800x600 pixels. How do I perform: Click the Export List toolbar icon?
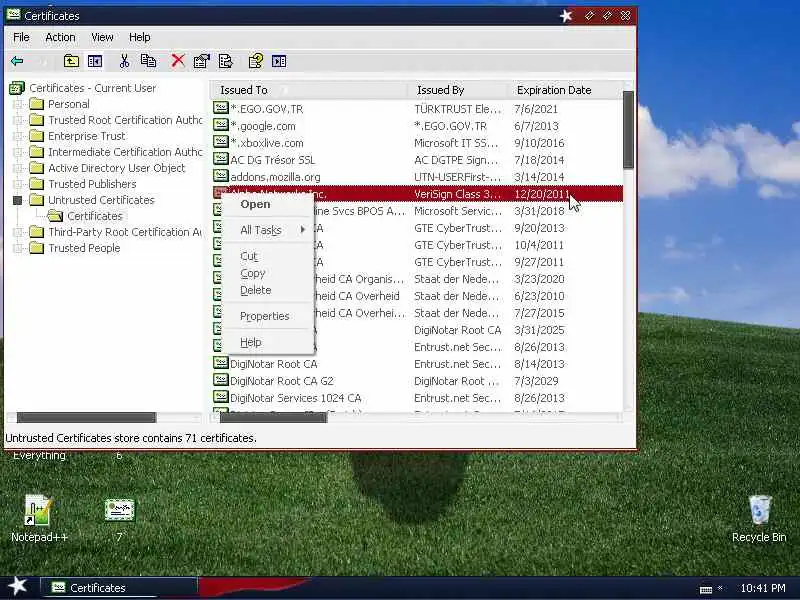[x=226, y=61]
